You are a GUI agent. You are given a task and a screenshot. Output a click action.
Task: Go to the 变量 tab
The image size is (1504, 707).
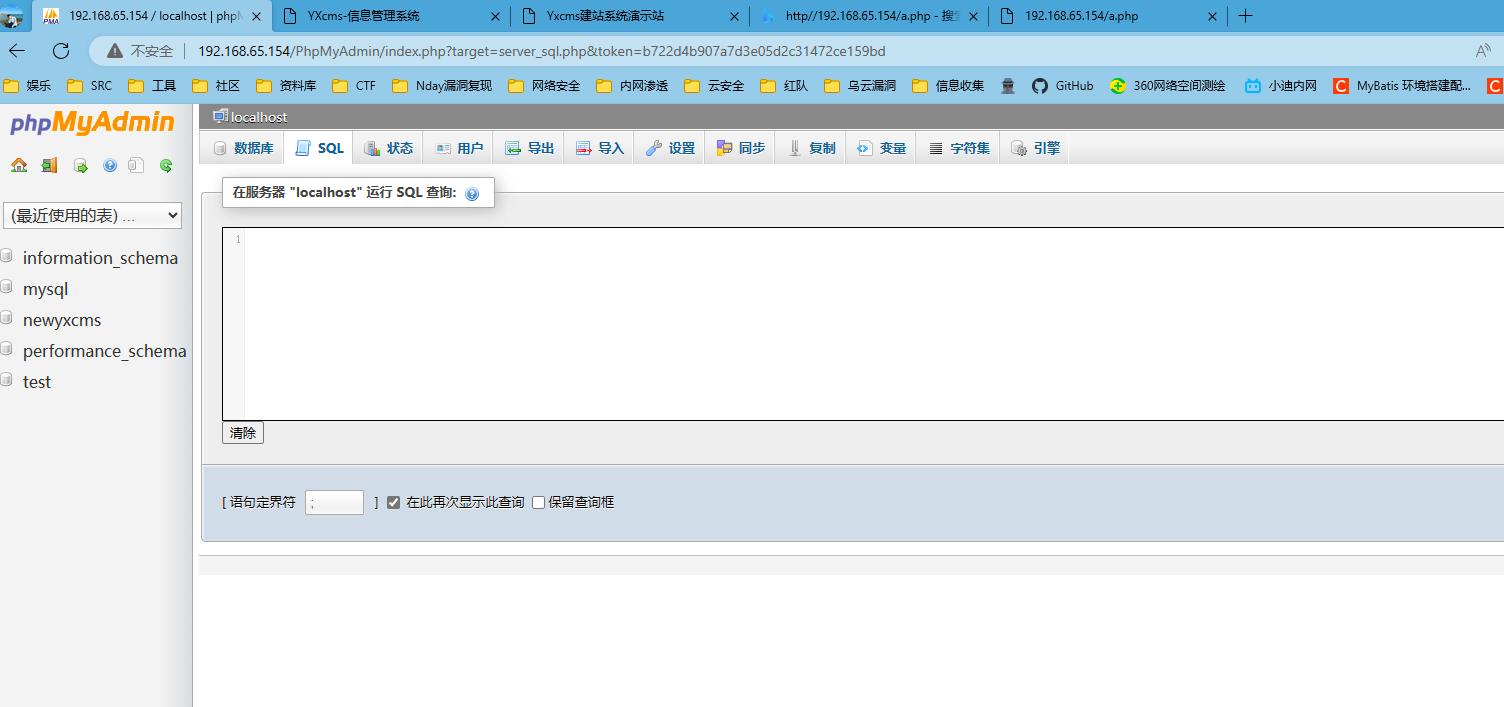tap(881, 148)
